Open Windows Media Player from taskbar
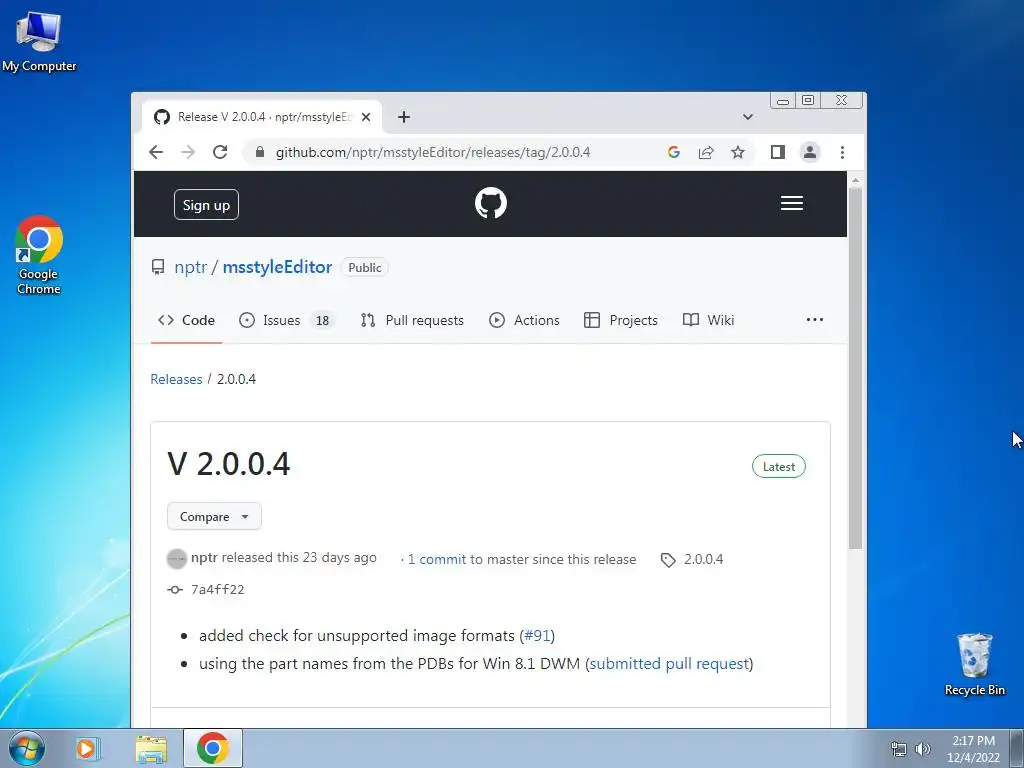The width and height of the screenshot is (1024, 768). click(88, 748)
